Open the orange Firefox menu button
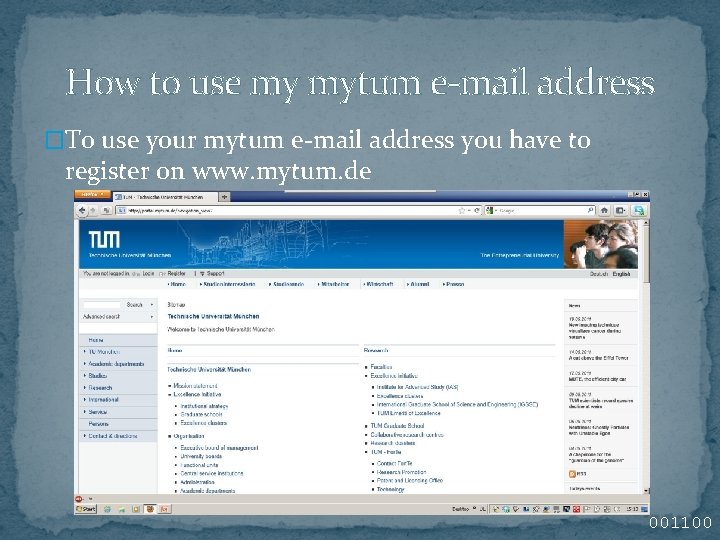The image size is (720, 540). [x=92, y=195]
